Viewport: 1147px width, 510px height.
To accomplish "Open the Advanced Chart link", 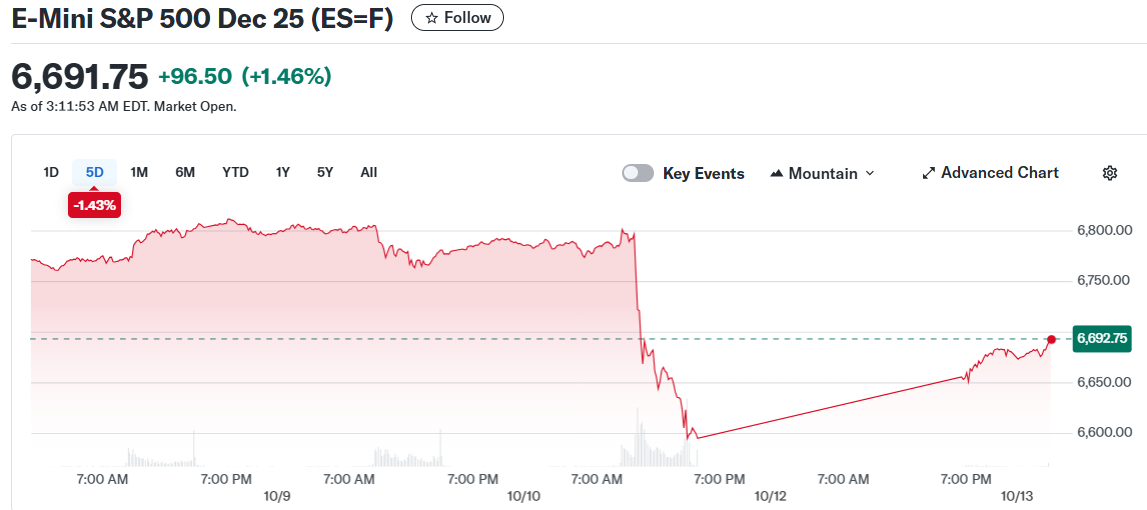I will [x=999, y=173].
